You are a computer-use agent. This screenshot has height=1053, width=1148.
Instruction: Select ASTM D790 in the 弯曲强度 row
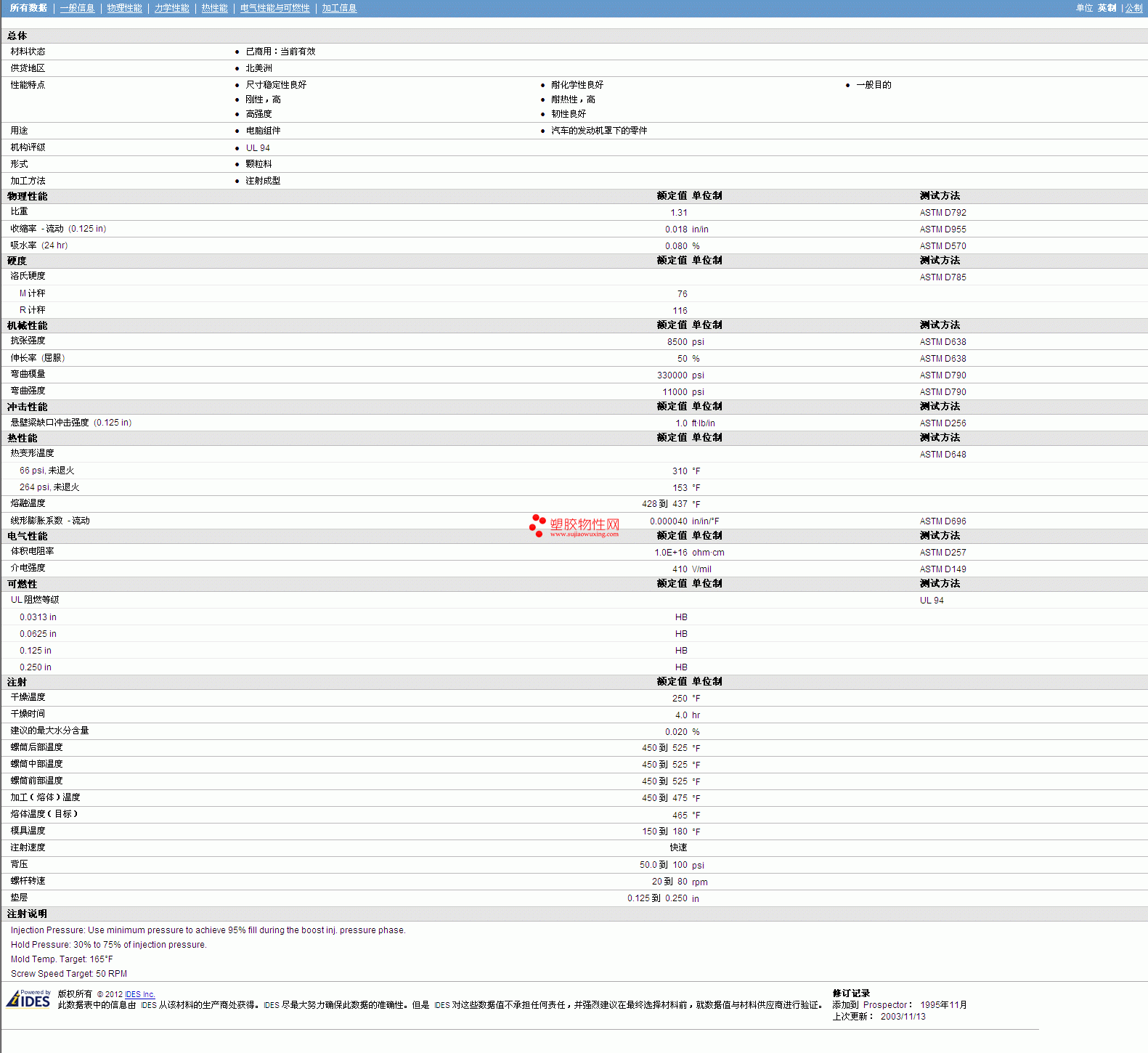[x=943, y=392]
